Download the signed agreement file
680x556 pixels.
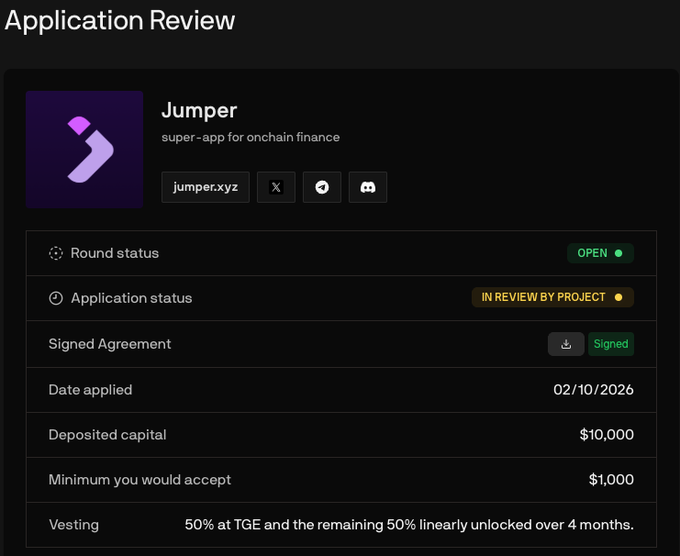(566, 344)
